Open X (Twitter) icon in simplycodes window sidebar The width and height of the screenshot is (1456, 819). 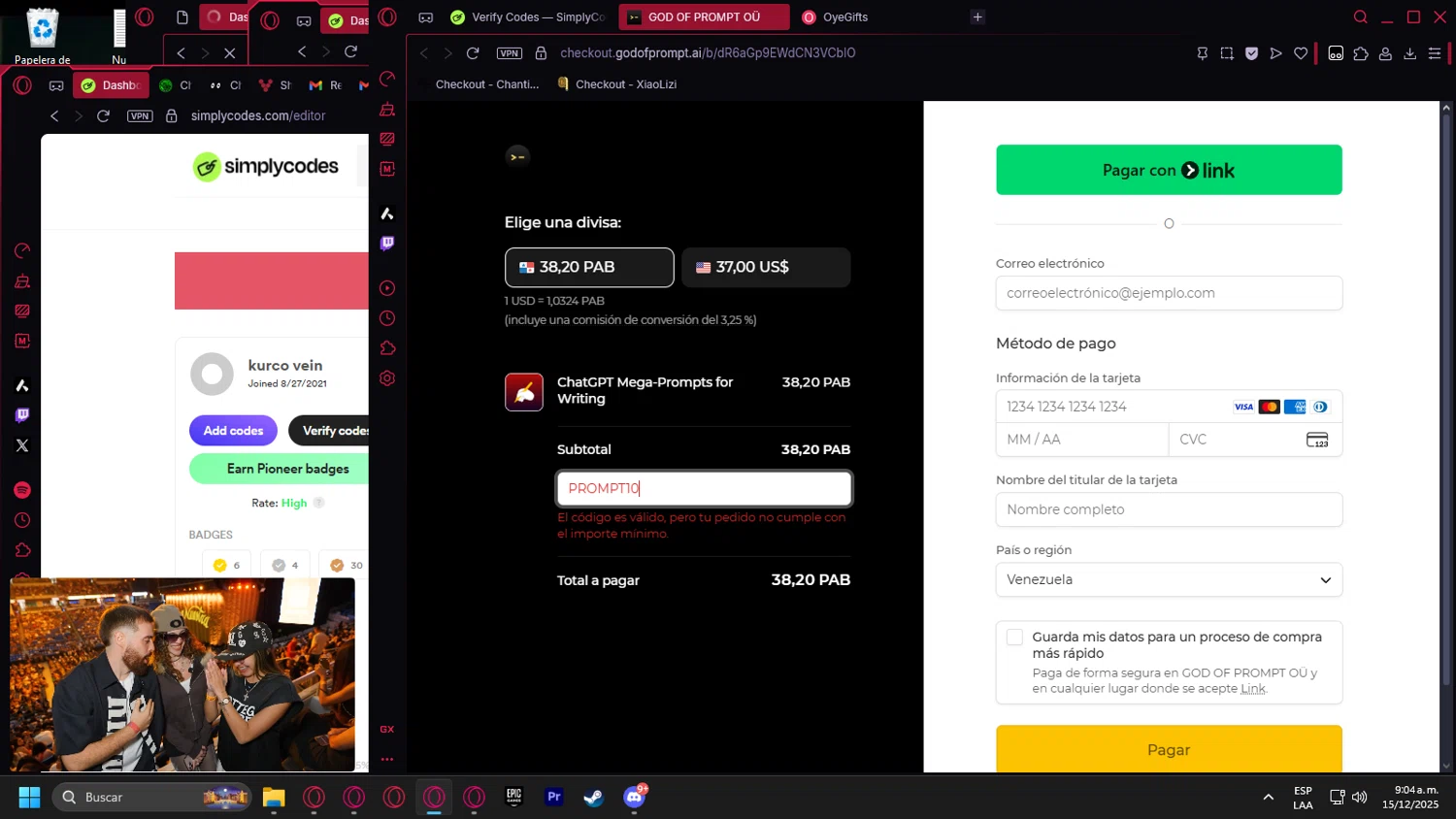(22, 445)
